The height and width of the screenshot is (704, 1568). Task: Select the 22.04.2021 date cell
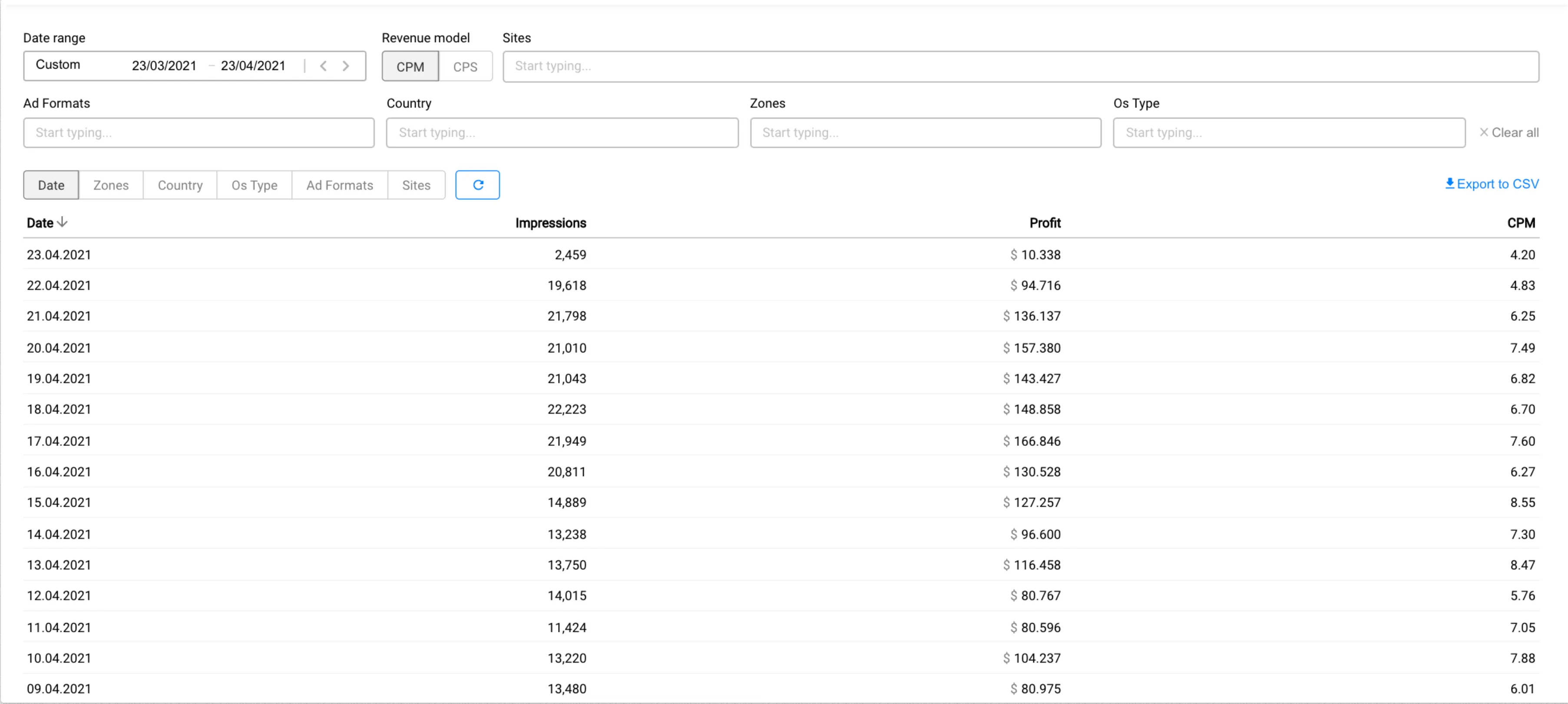point(59,285)
